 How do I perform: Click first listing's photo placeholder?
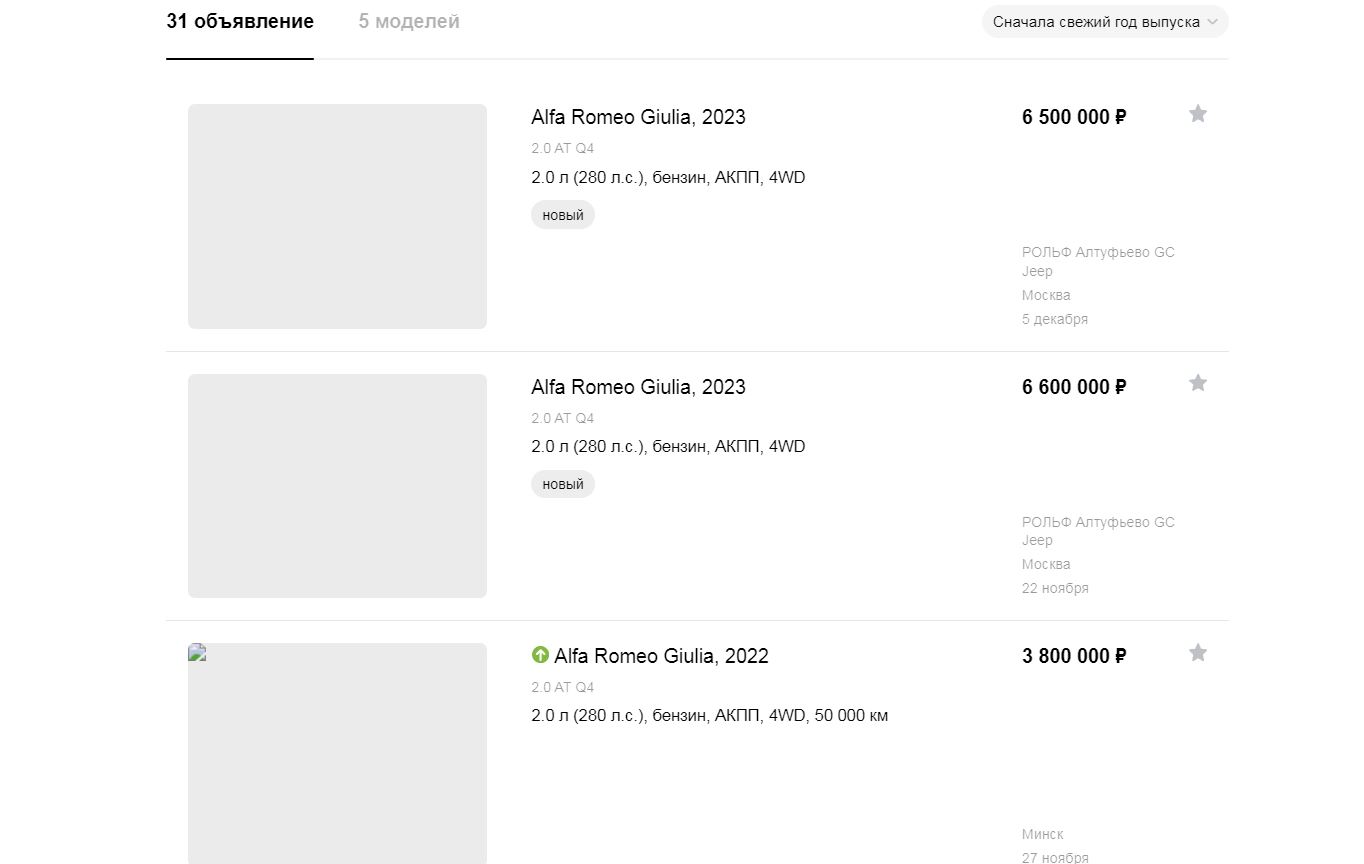[337, 216]
